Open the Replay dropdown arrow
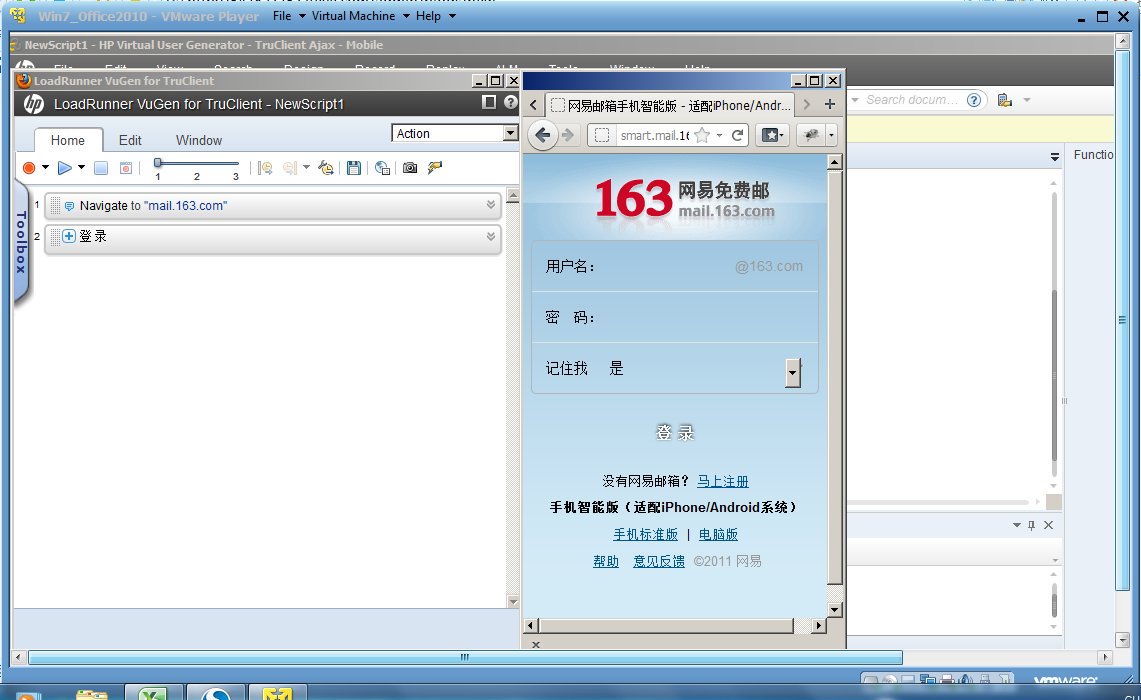Viewport: 1141px width, 700px height. click(x=82, y=167)
